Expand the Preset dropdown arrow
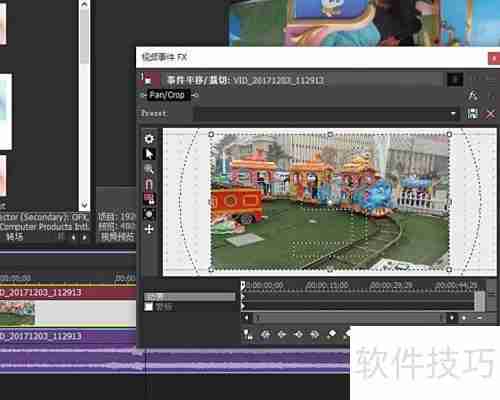 [x=453, y=114]
